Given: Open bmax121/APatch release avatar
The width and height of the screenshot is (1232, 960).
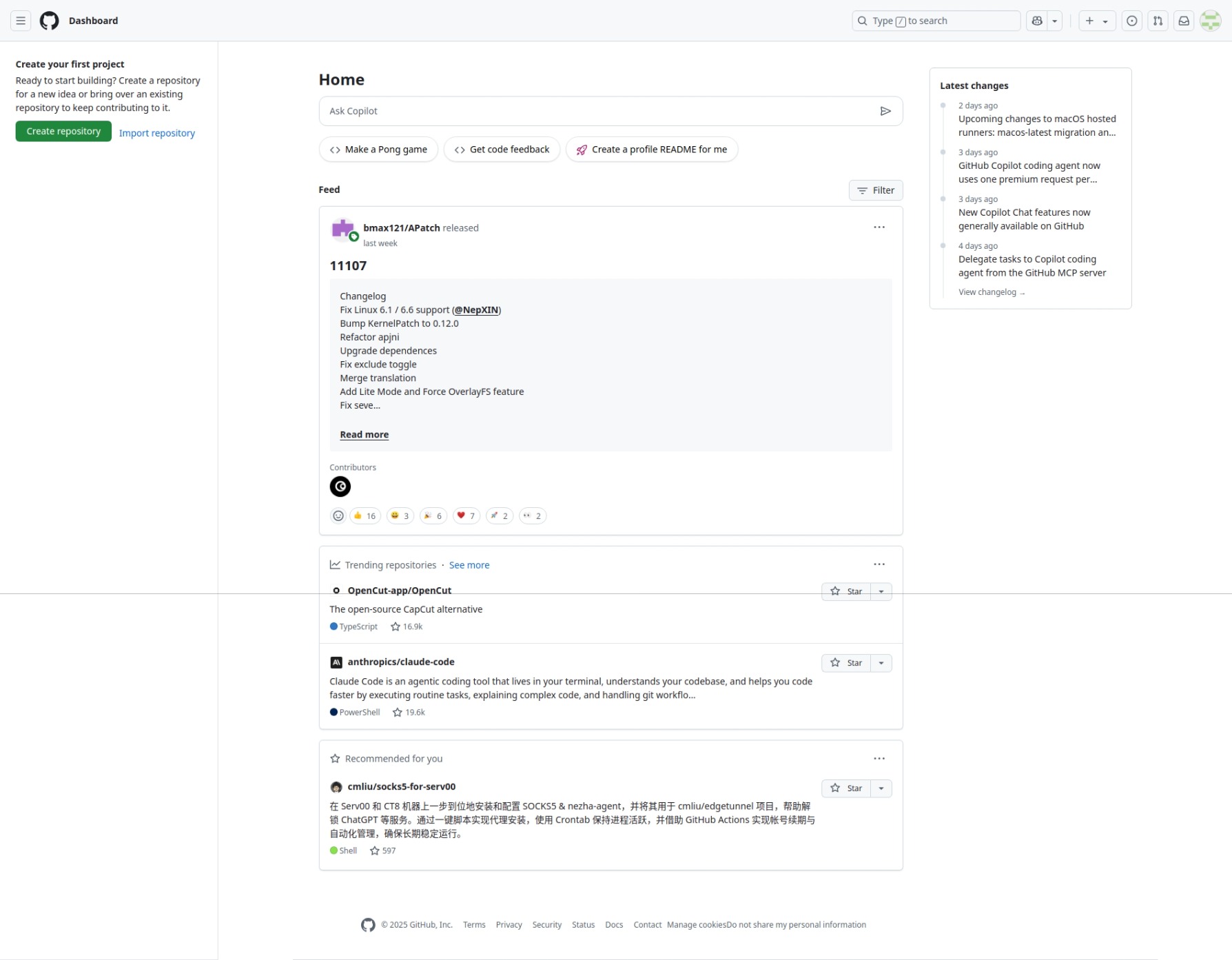Looking at the screenshot, I should (343, 230).
